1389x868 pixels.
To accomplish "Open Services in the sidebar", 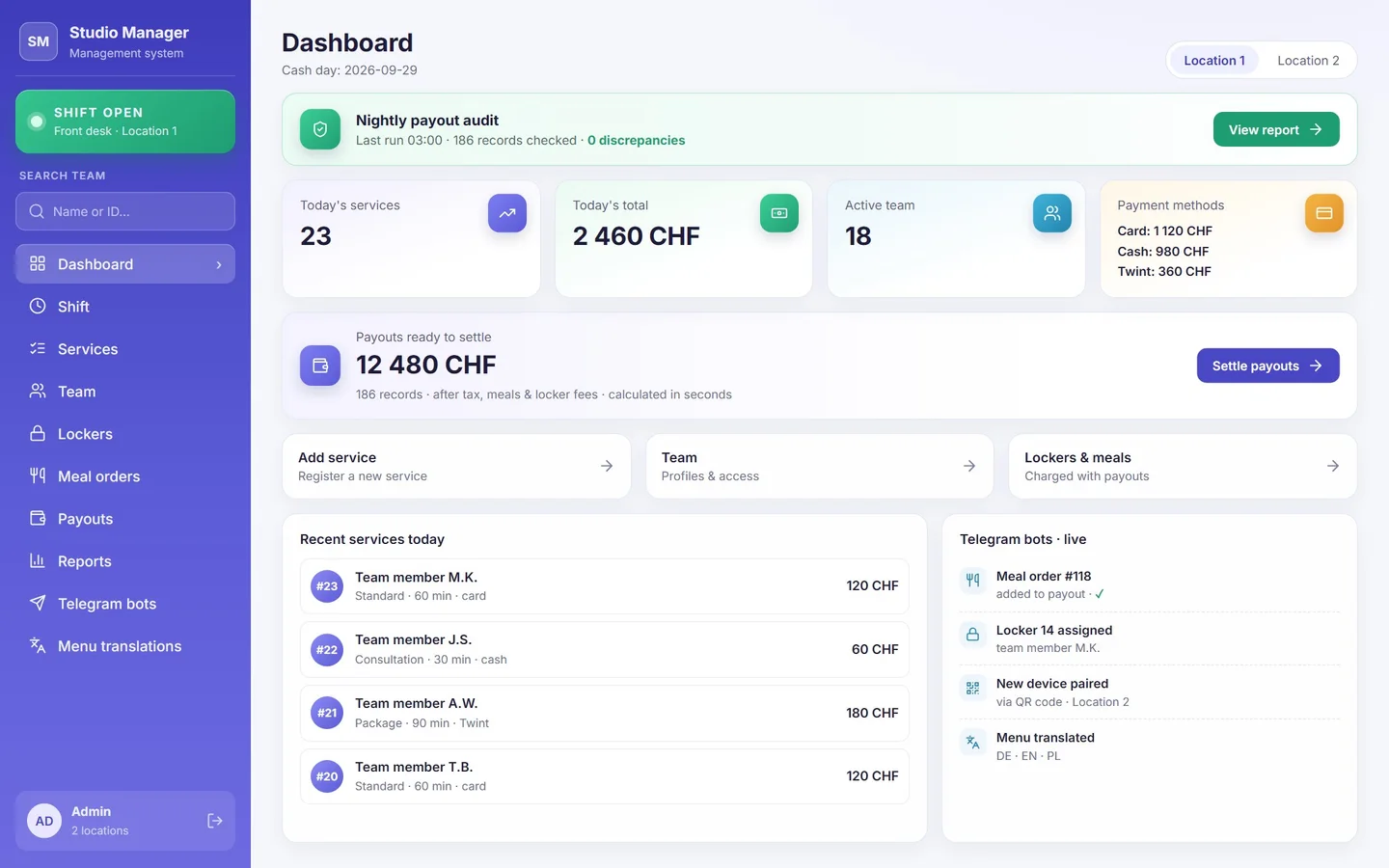I will (x=125, y=349).
